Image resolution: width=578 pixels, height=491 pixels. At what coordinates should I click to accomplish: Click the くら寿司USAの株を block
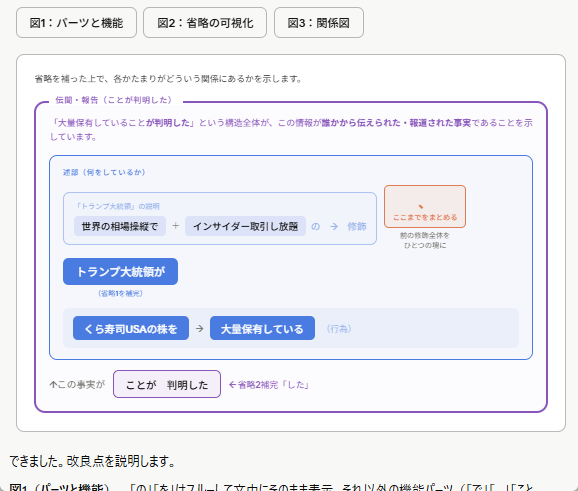[x=131, y=328]
